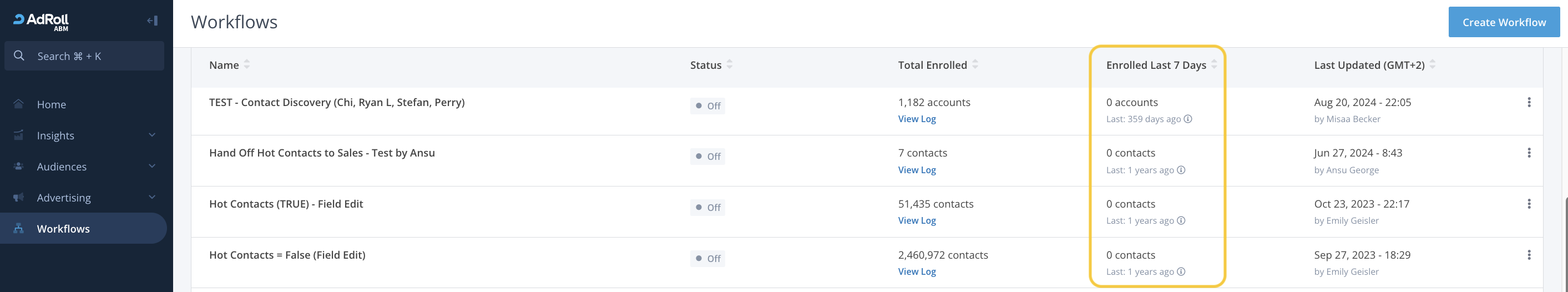Click the AdRoll ABM logo
1568x292 pixels.
[x=42, y=21]
